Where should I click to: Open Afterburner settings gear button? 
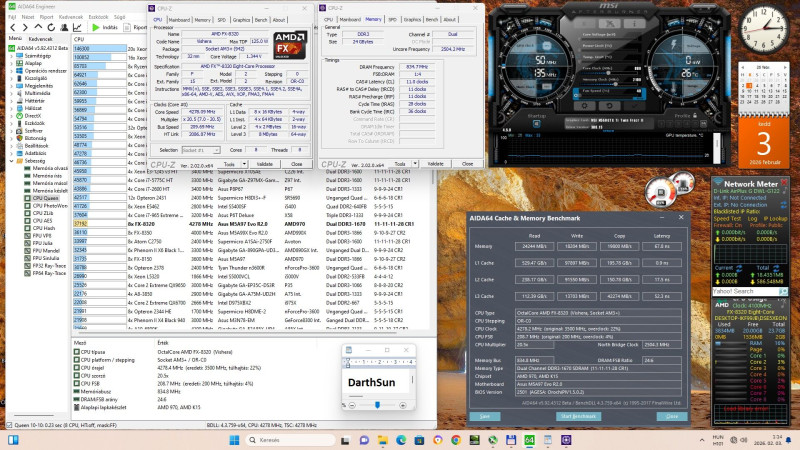(x=585, y=106)
